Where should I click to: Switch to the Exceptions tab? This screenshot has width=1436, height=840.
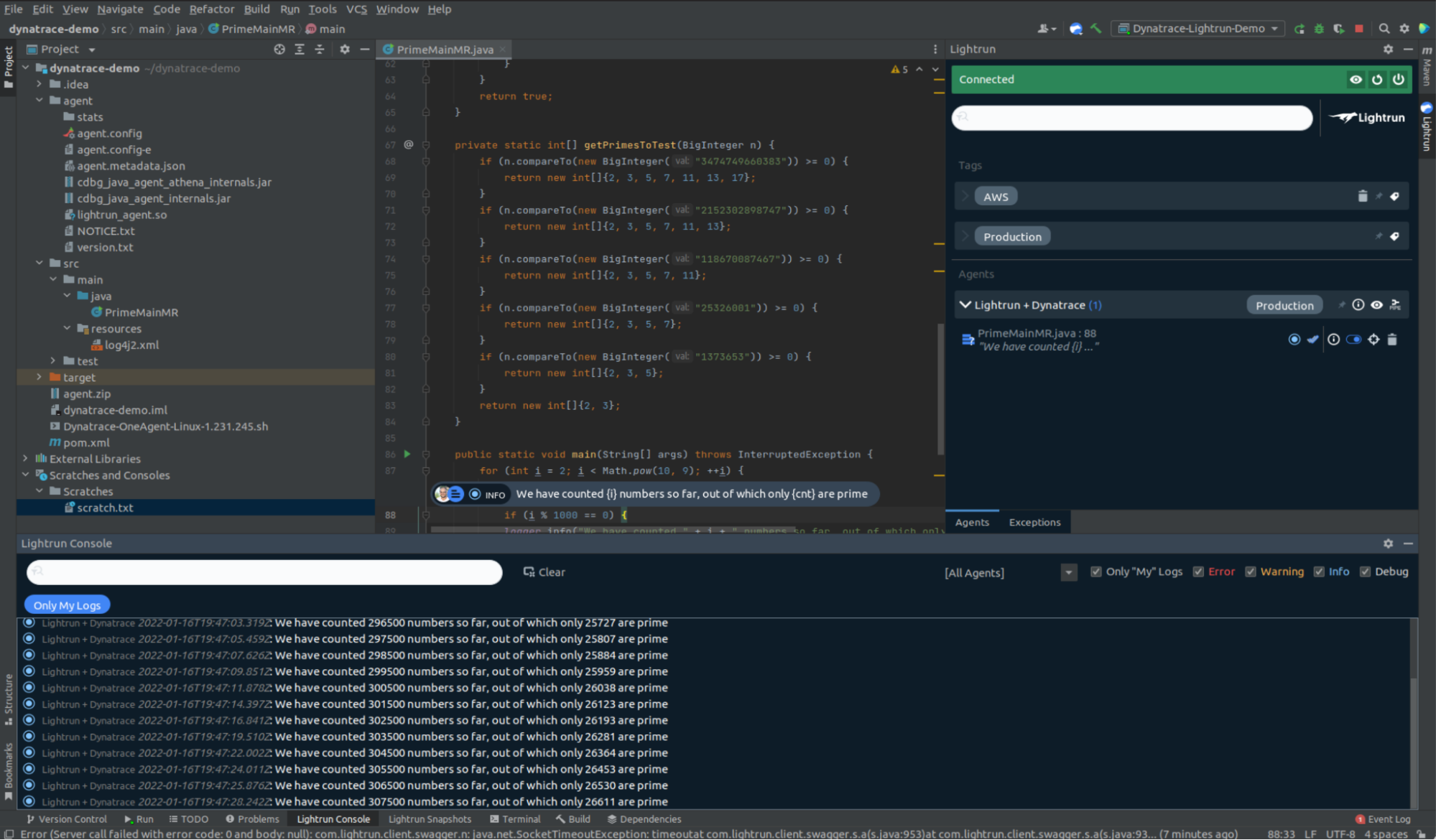tap(1034, 523)
